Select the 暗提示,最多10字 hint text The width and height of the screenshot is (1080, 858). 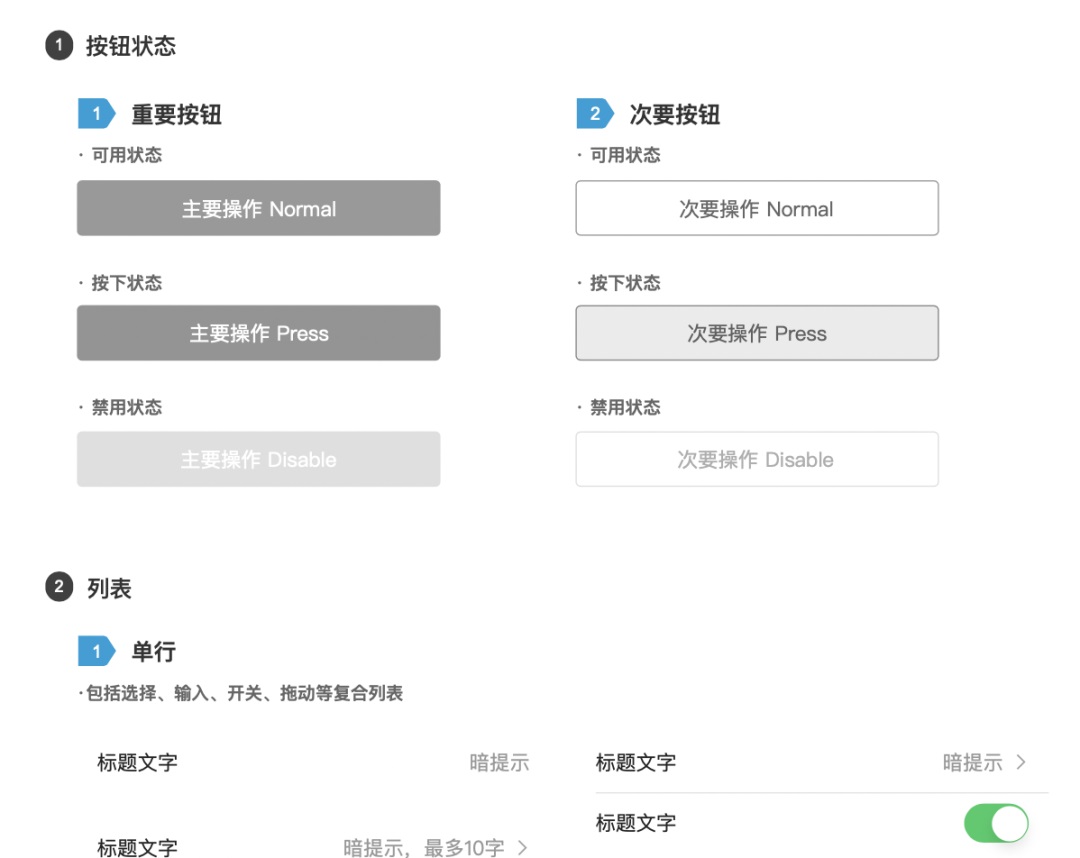point(424,848)
